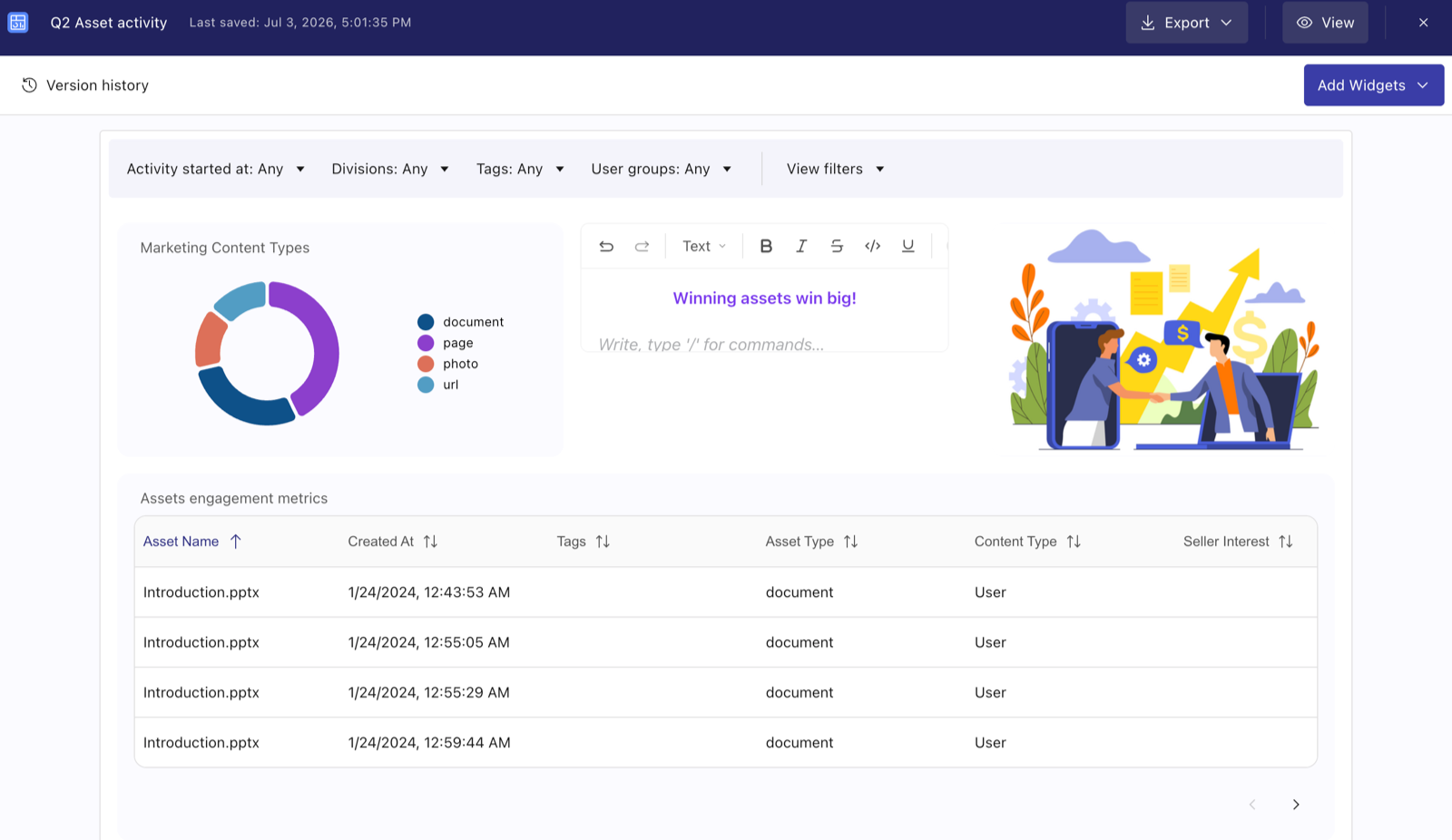Click the 1/24/2024, 12:59:44 AM cell

429,742
